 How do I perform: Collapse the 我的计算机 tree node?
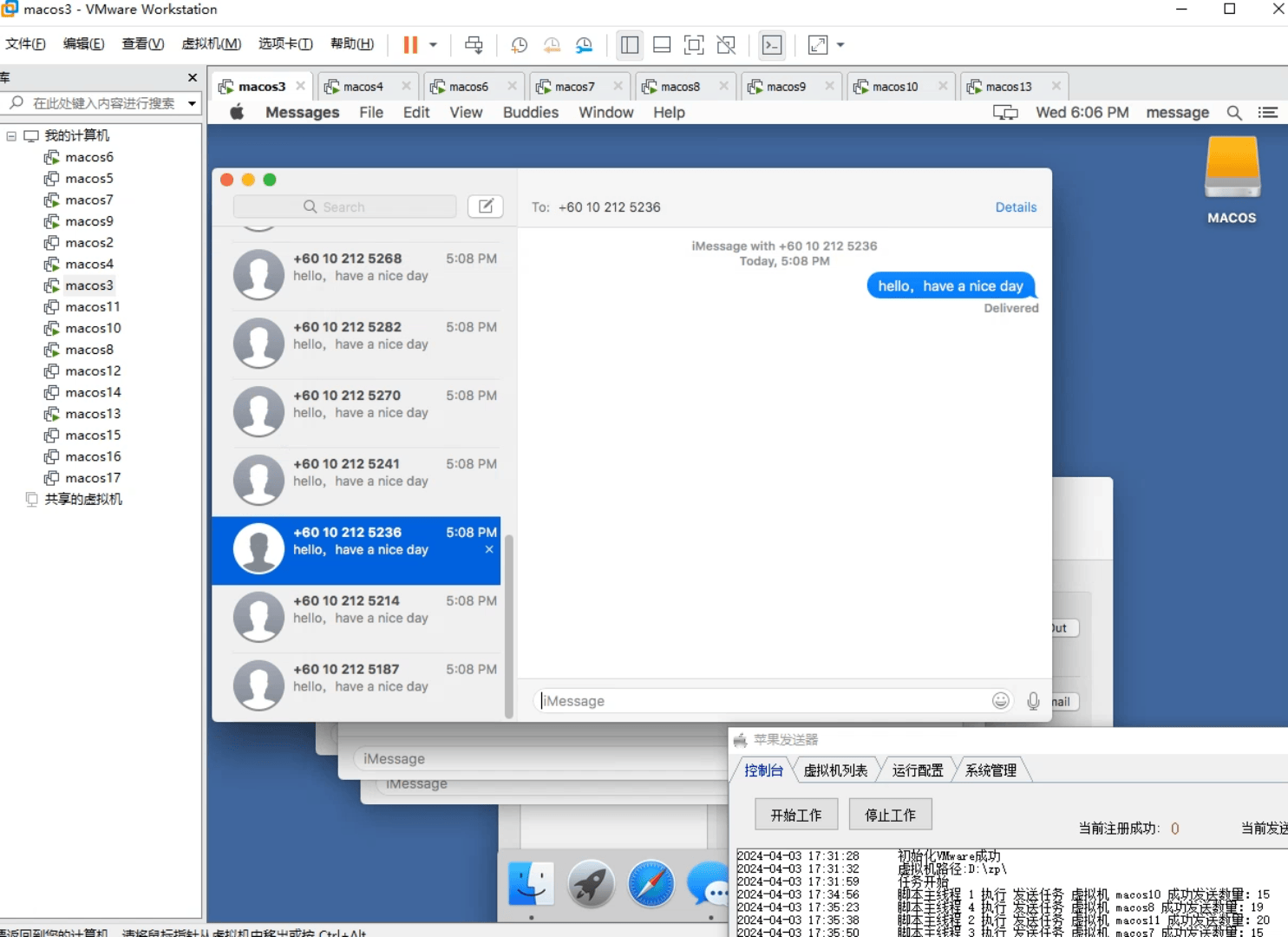tap(11, 136)
